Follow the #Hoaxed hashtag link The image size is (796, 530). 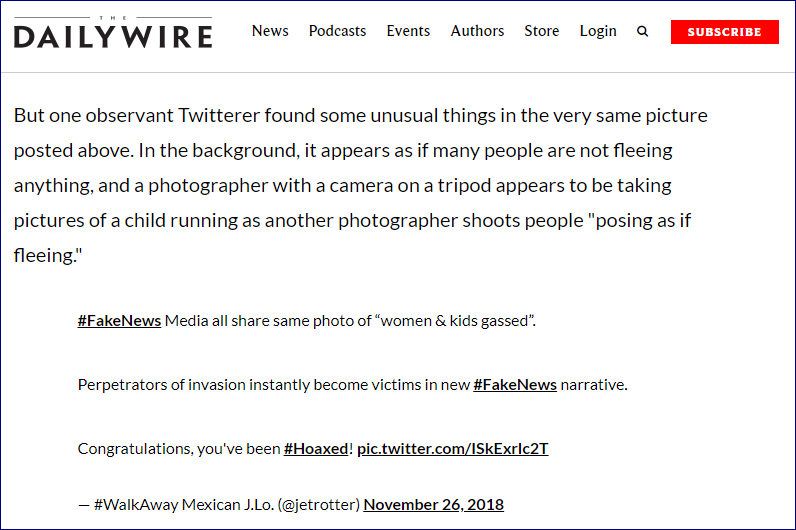pyautogui.click(x=316, y=449)
